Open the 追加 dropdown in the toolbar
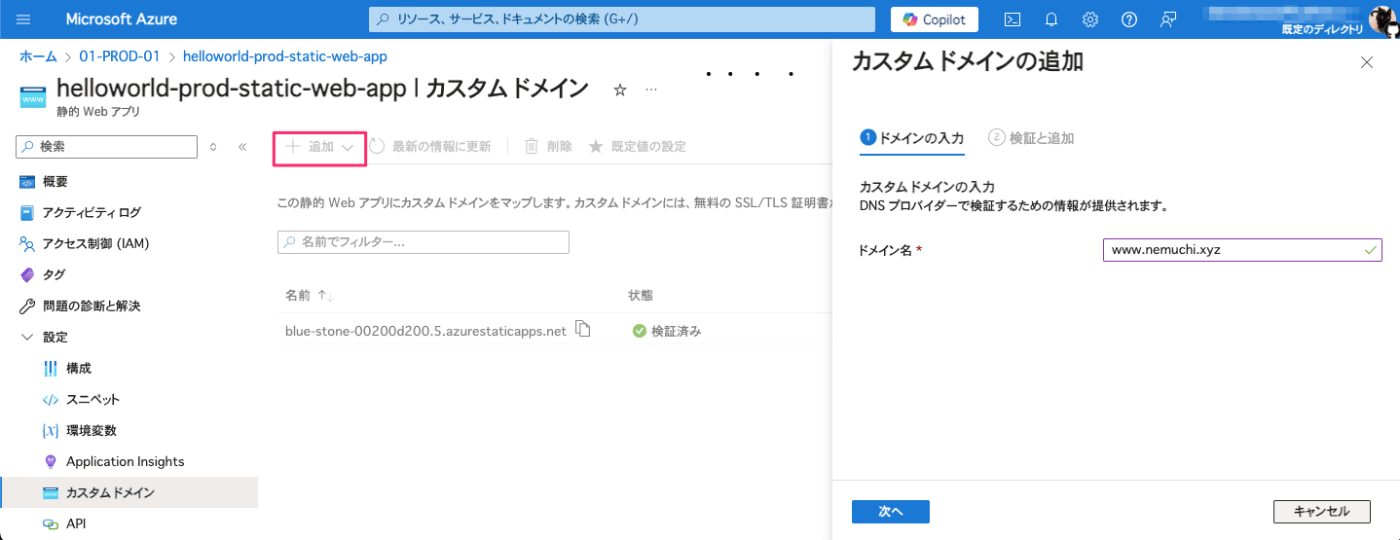Image resolution: width=1400 pixels, height=540 pixels. point(320,146)
